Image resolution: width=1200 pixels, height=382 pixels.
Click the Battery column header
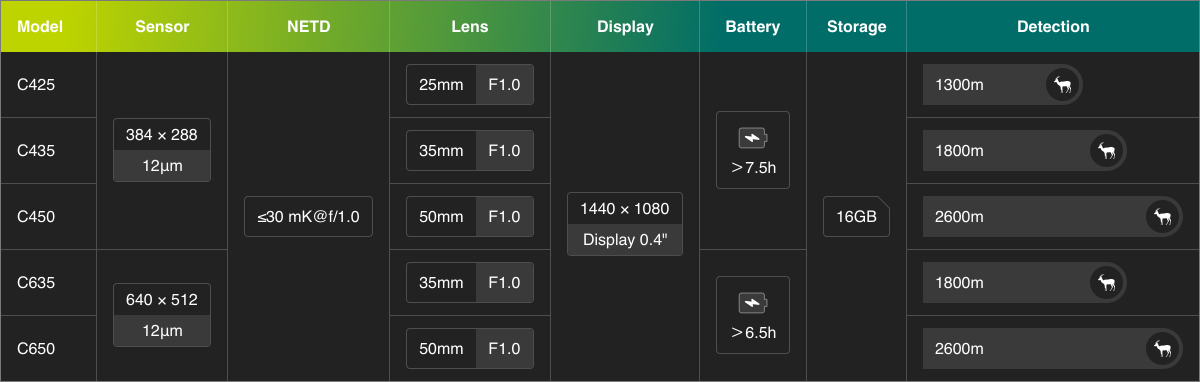point(753,26)
